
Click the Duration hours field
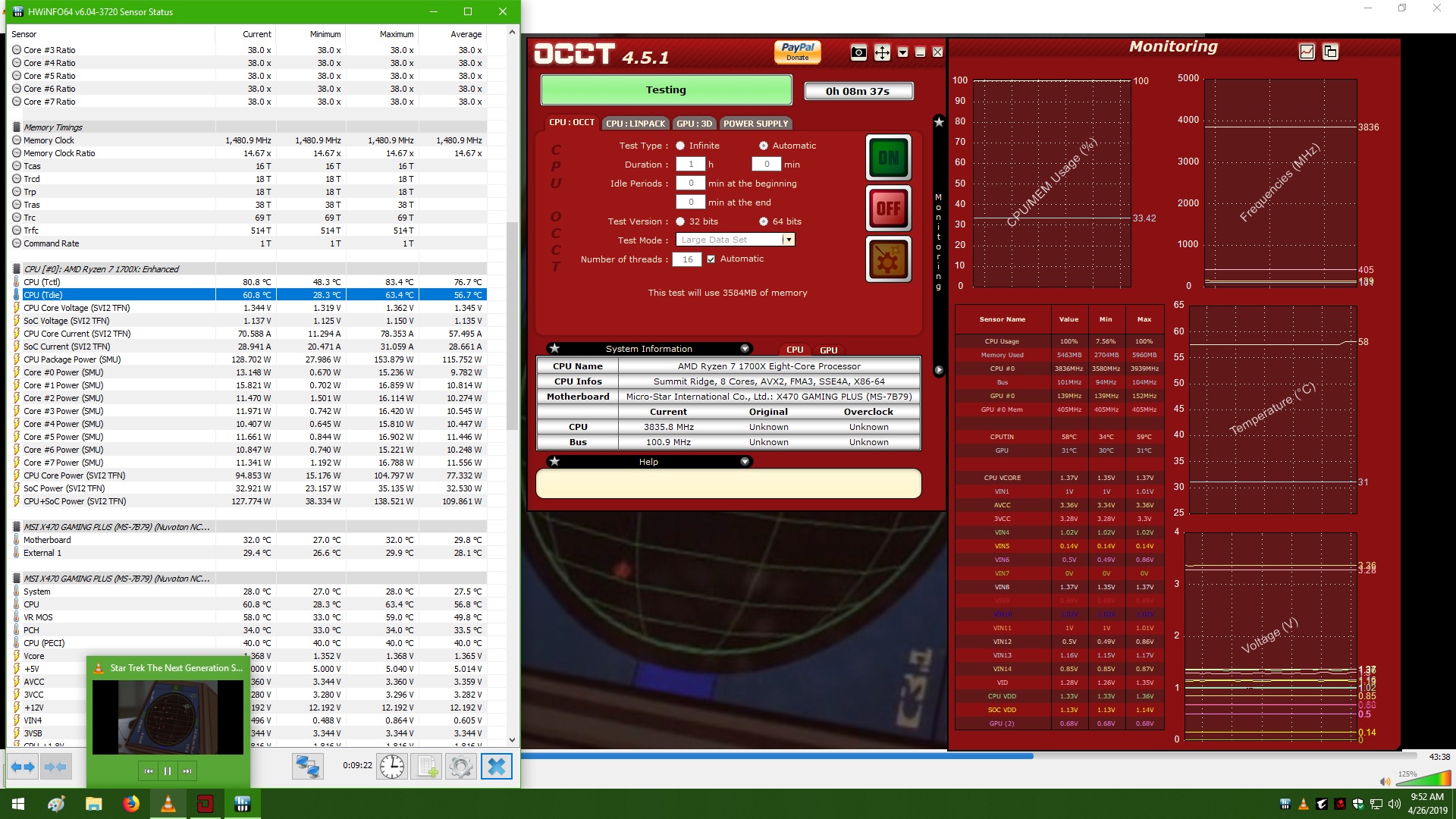tap(690, 164)
